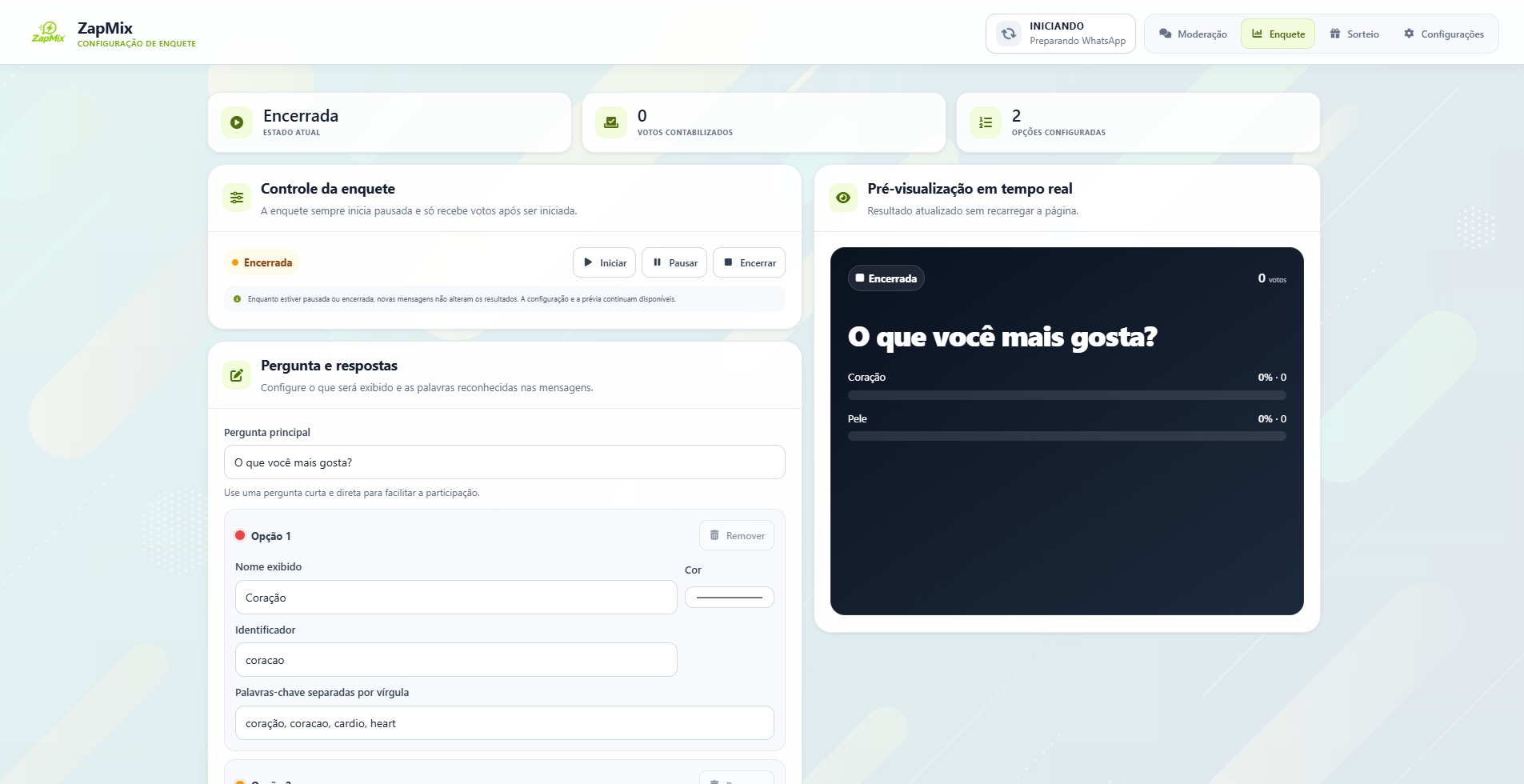Click the ballot icon on Votos Contabilizados card
This screenshot has width=1524, height=784.
(x=611, y=122)
